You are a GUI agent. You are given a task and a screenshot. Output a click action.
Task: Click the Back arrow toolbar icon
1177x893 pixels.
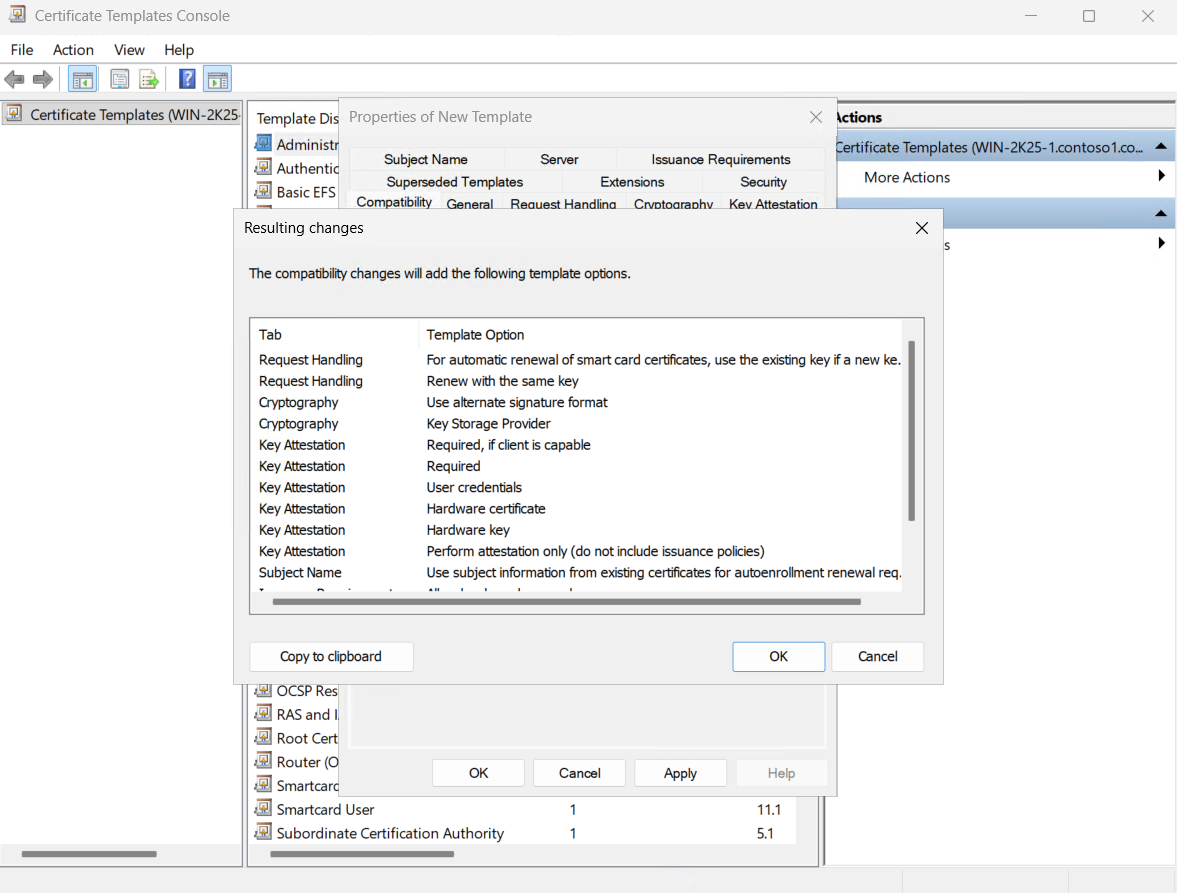tap(14, 79)
